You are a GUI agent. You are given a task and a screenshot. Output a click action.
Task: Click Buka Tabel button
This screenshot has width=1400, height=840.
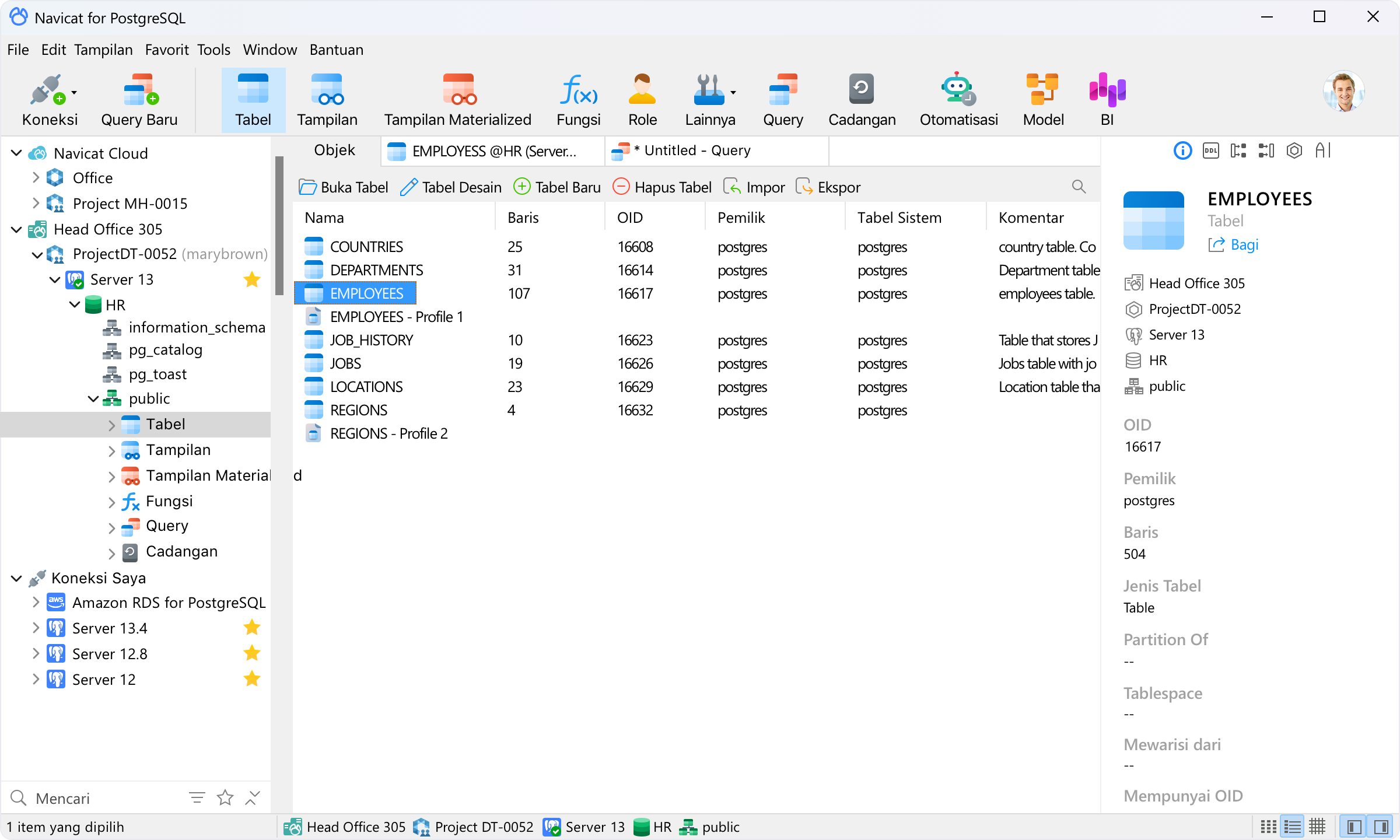[343, 187]
